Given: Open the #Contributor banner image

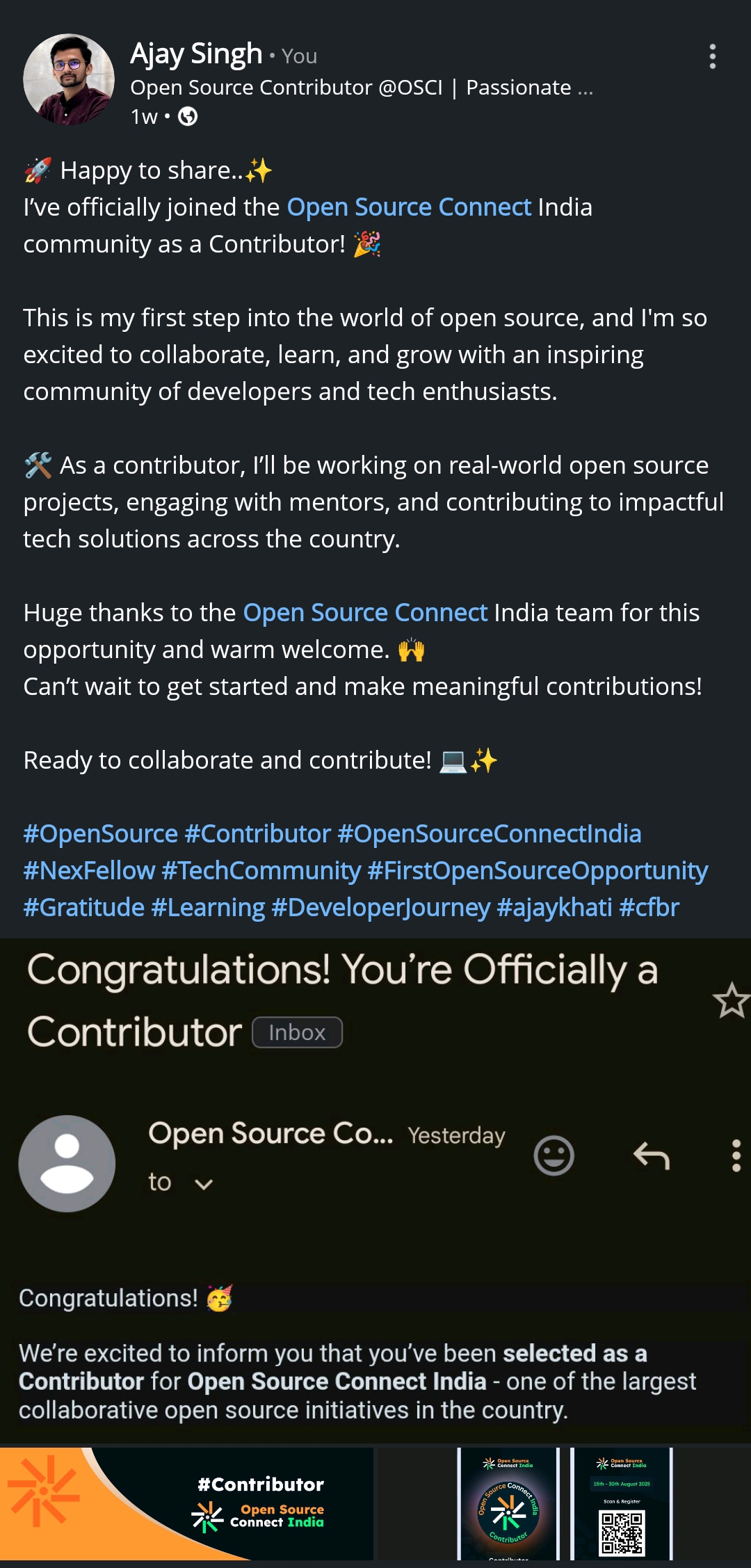Looking at the screenshot, I should click(186, 1504).
